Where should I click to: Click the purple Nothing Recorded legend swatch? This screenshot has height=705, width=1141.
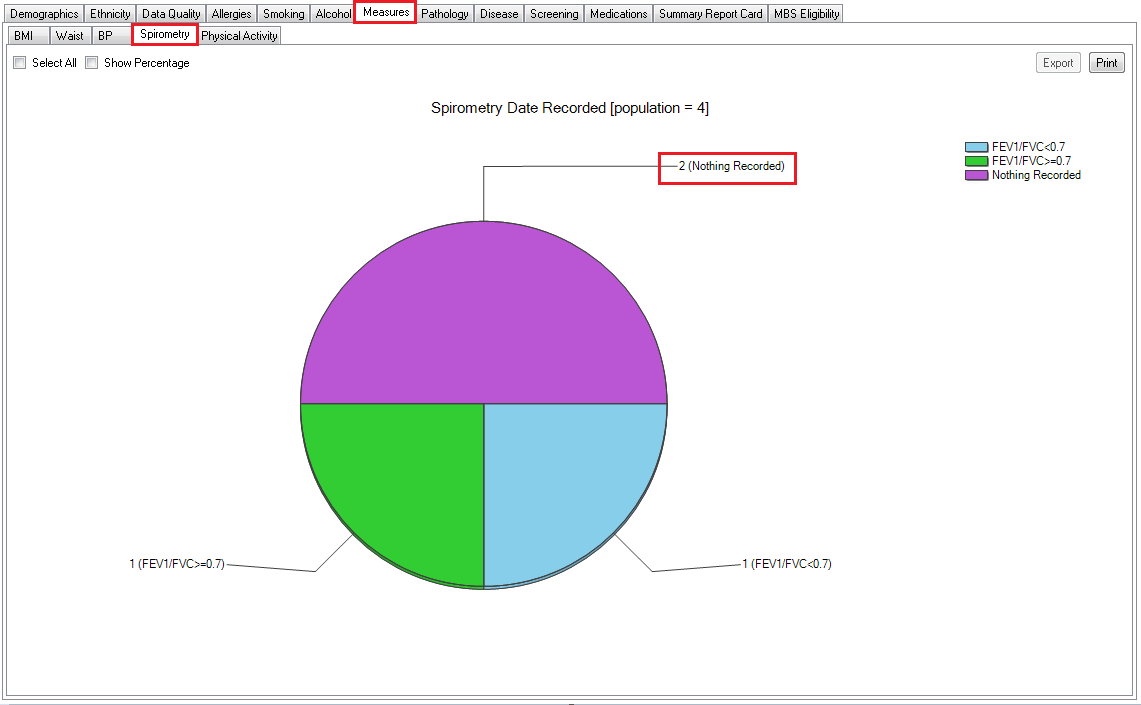click(976, 175)
